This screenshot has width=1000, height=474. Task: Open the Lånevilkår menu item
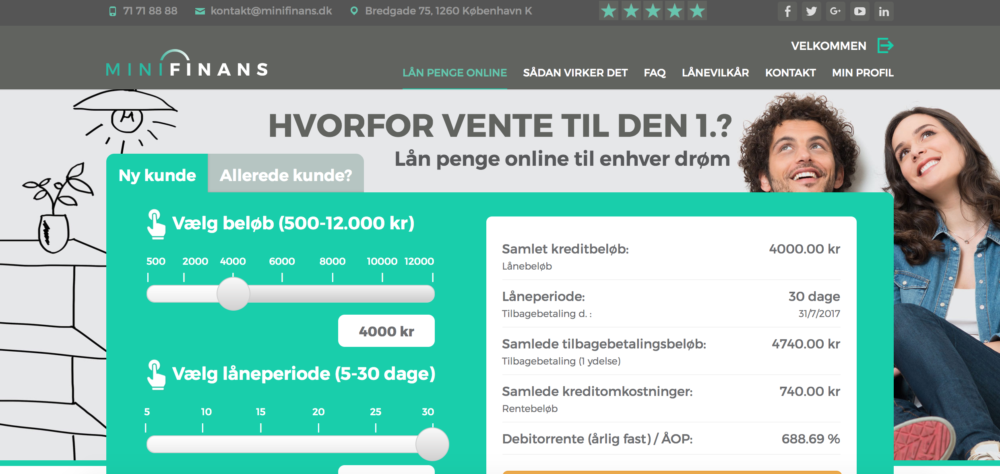pos(716,73)
